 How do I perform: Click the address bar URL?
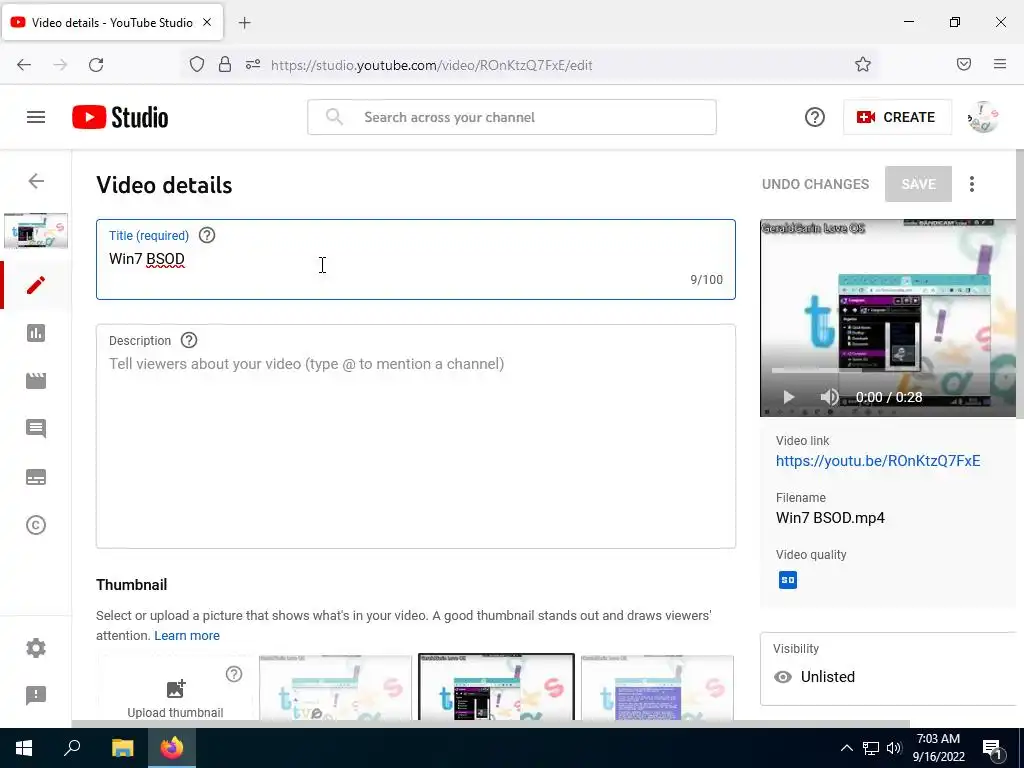point(432,65)
